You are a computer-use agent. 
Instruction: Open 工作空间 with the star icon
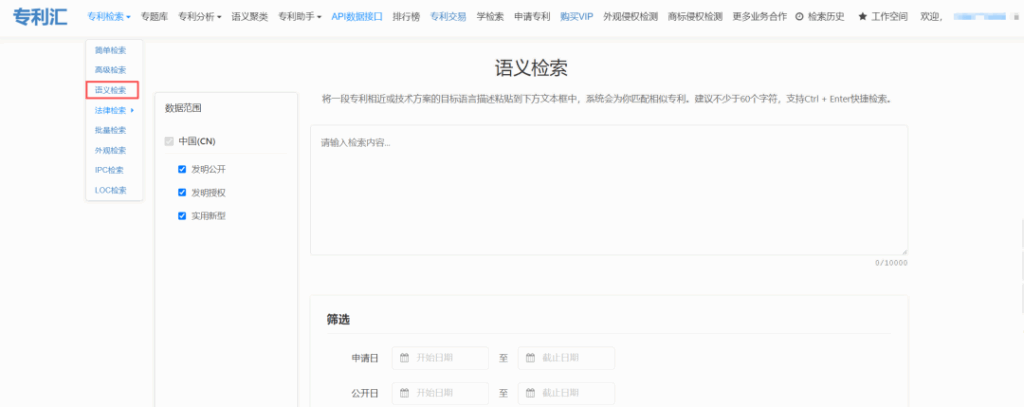tap(862, 17)
